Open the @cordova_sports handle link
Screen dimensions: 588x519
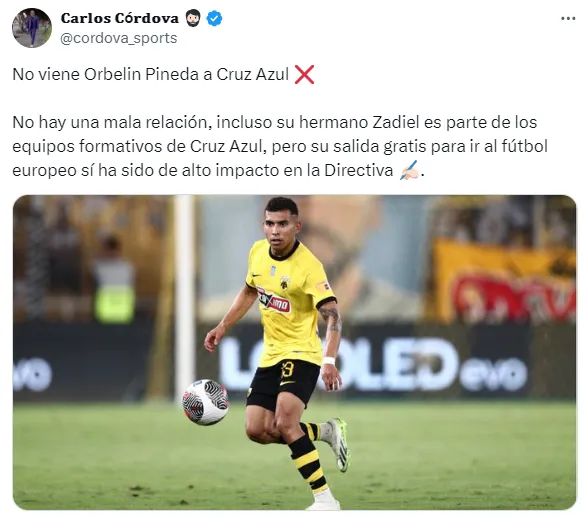click(x=118, y=38)
